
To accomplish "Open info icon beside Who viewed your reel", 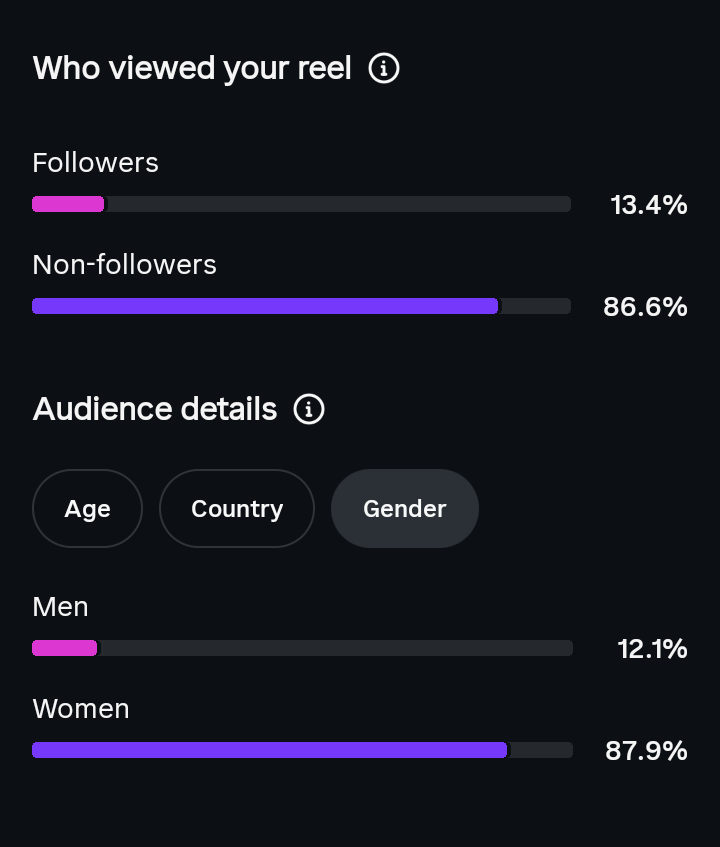I will (x=383, y=69).
